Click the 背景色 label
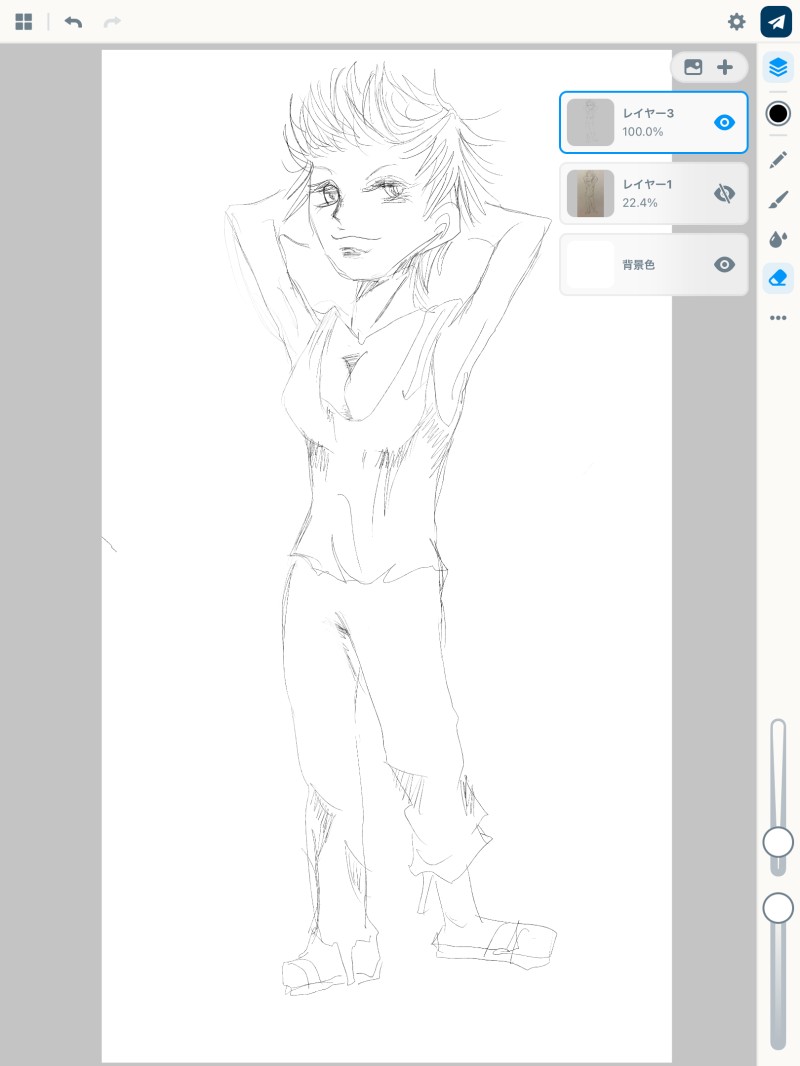The width and height of the screenshot is (800, 1066). click(638, 264)
